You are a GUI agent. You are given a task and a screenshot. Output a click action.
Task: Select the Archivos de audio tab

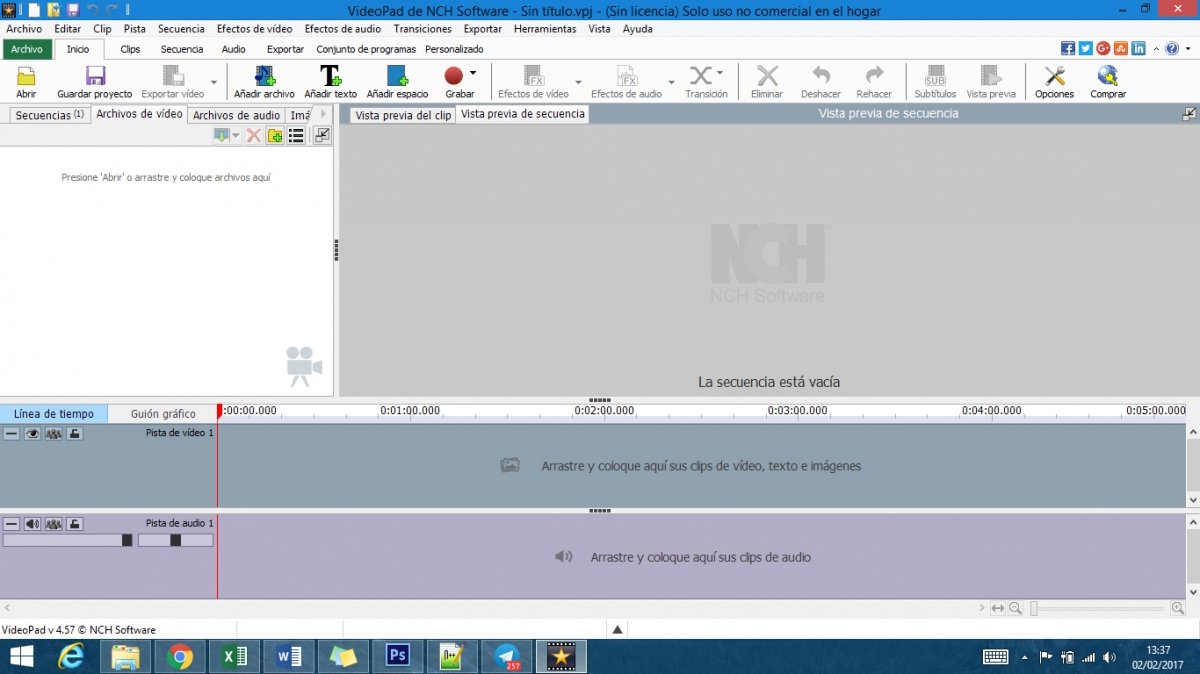tap(236, 115)
